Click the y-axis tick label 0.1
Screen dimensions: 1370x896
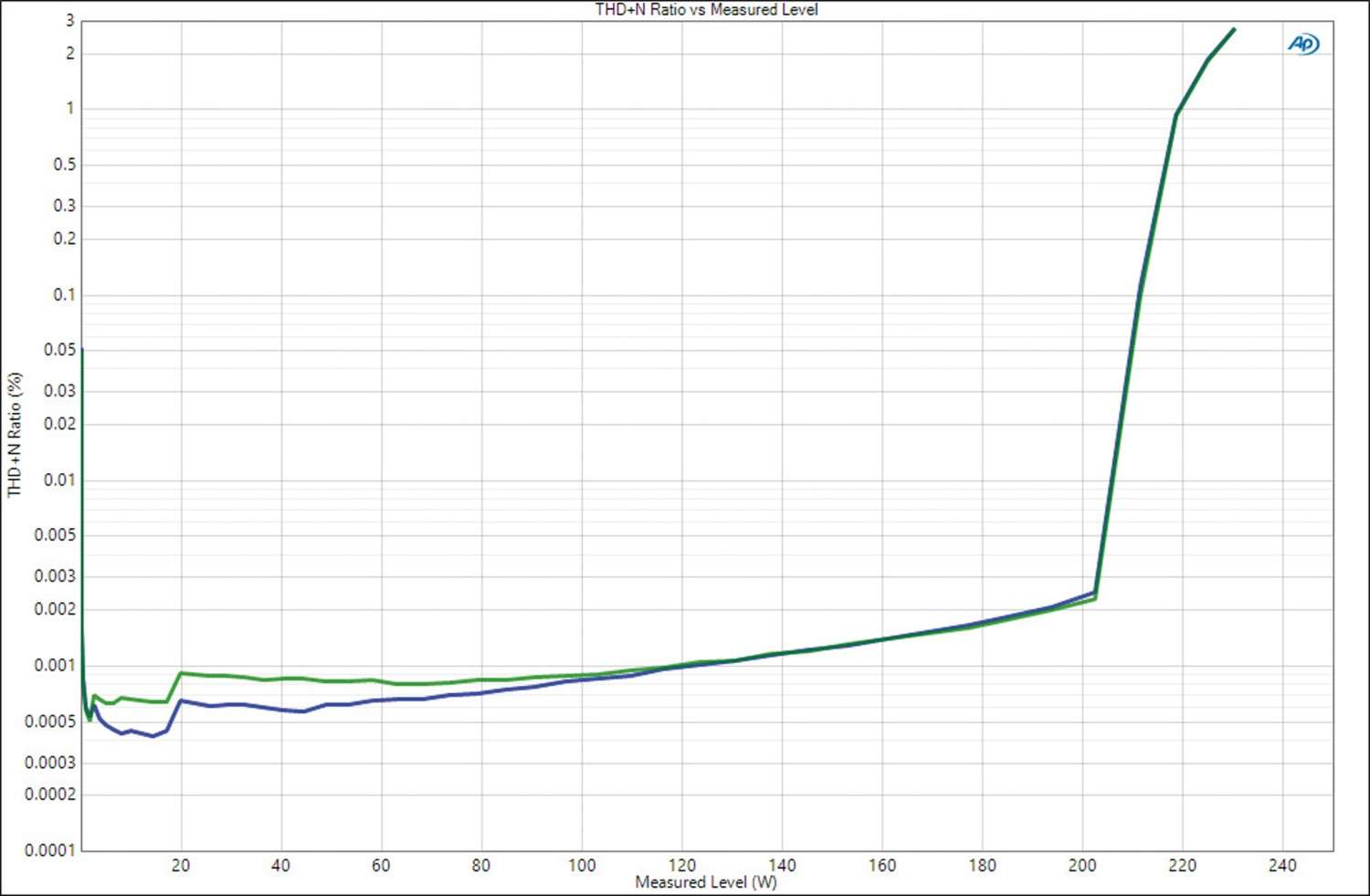65,294
